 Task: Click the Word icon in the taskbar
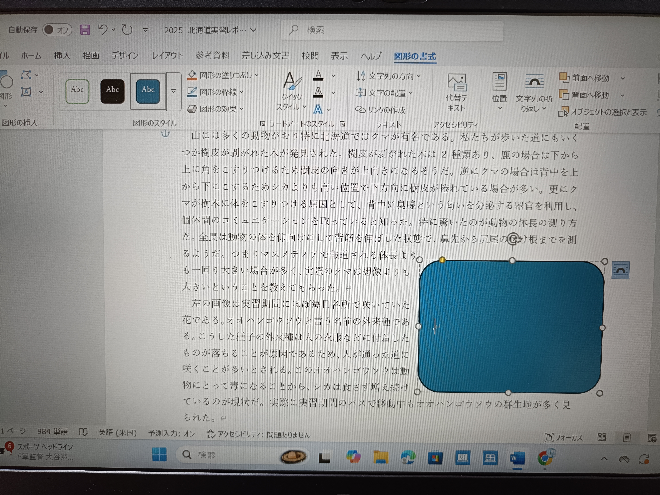pos(518,458)
